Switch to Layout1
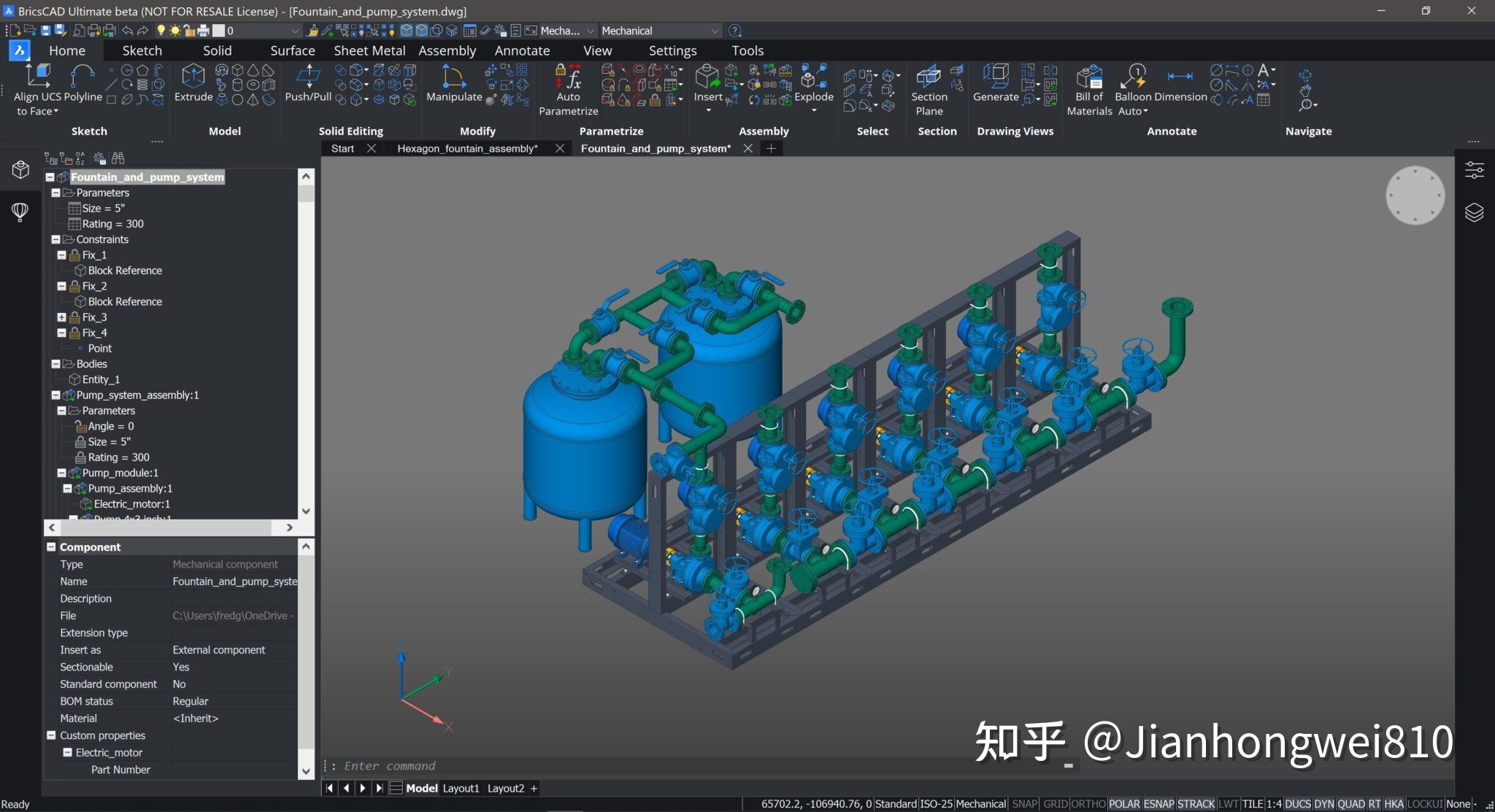Screen dimensions: 1495x812 pyautogui.click(x=461, y=788)
